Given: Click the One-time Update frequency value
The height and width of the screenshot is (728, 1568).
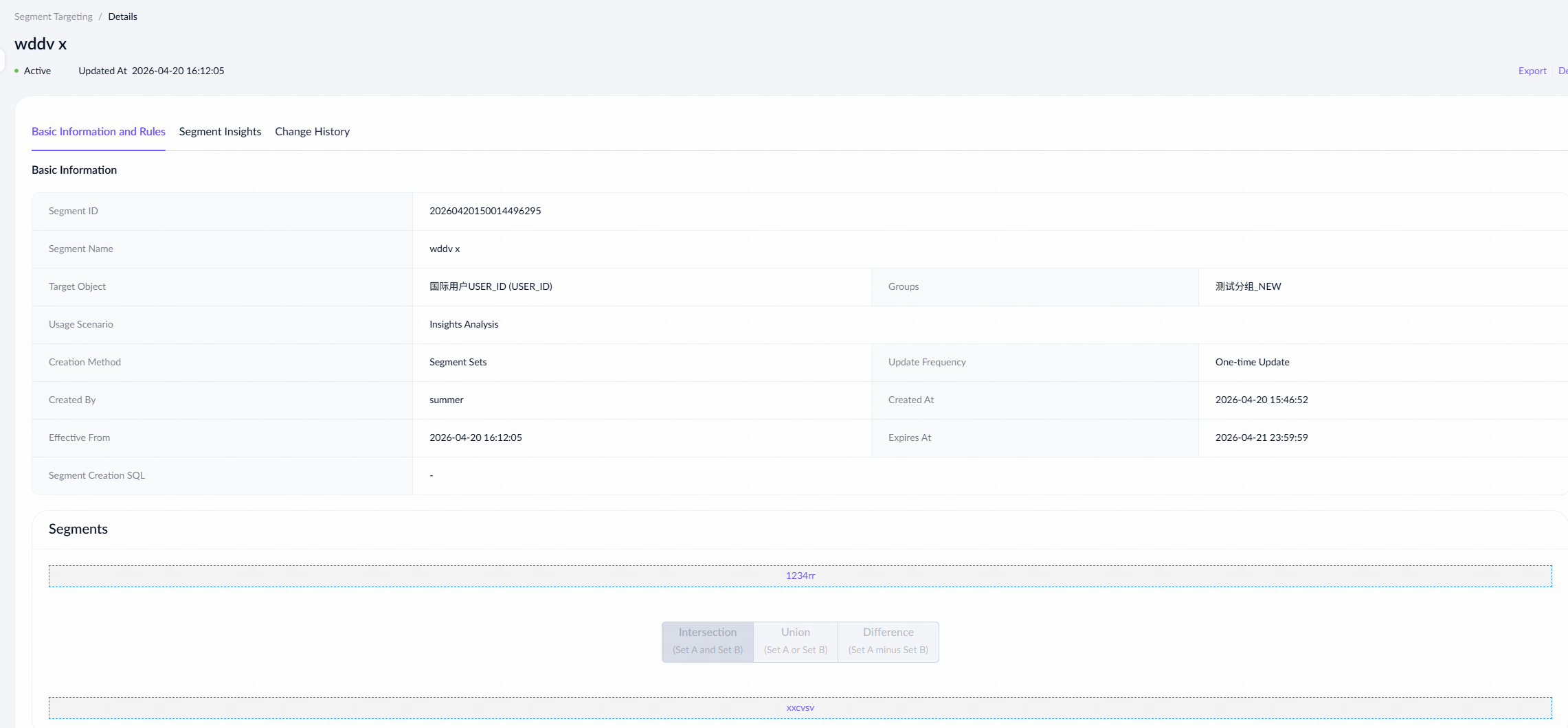Looking at the screenshot, I should tap(1252, 362).
